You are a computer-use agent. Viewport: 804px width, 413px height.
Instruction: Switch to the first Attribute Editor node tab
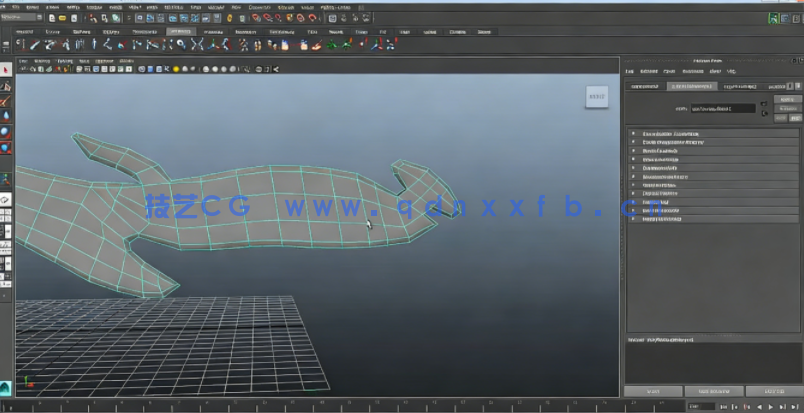coord(645,86)
